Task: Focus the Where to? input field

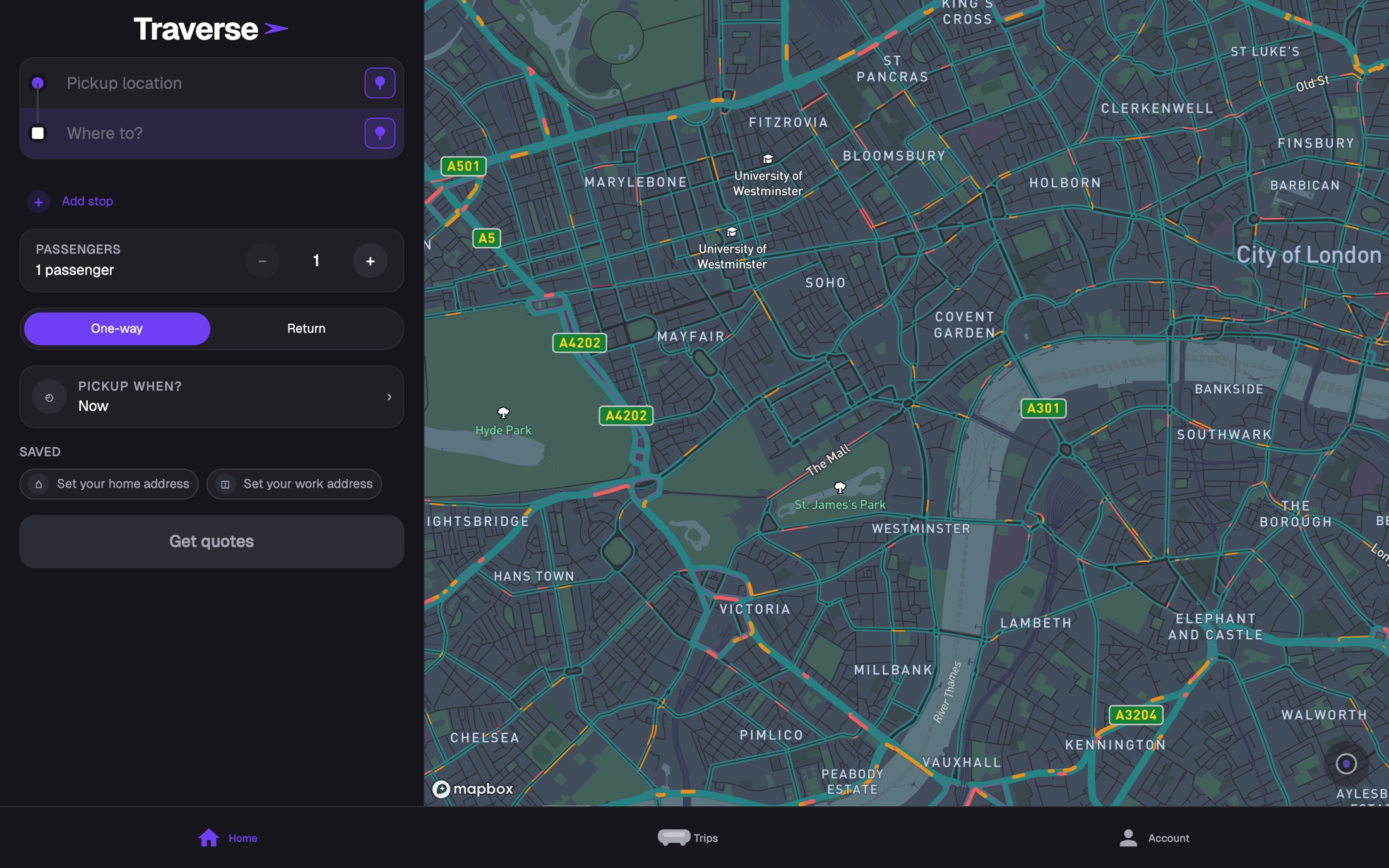Action: click(212, 133)
